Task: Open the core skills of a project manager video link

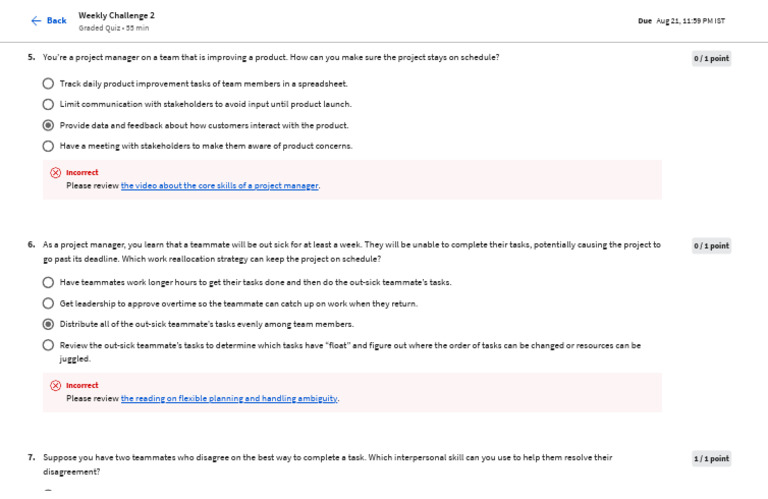Action: (219, 186)
